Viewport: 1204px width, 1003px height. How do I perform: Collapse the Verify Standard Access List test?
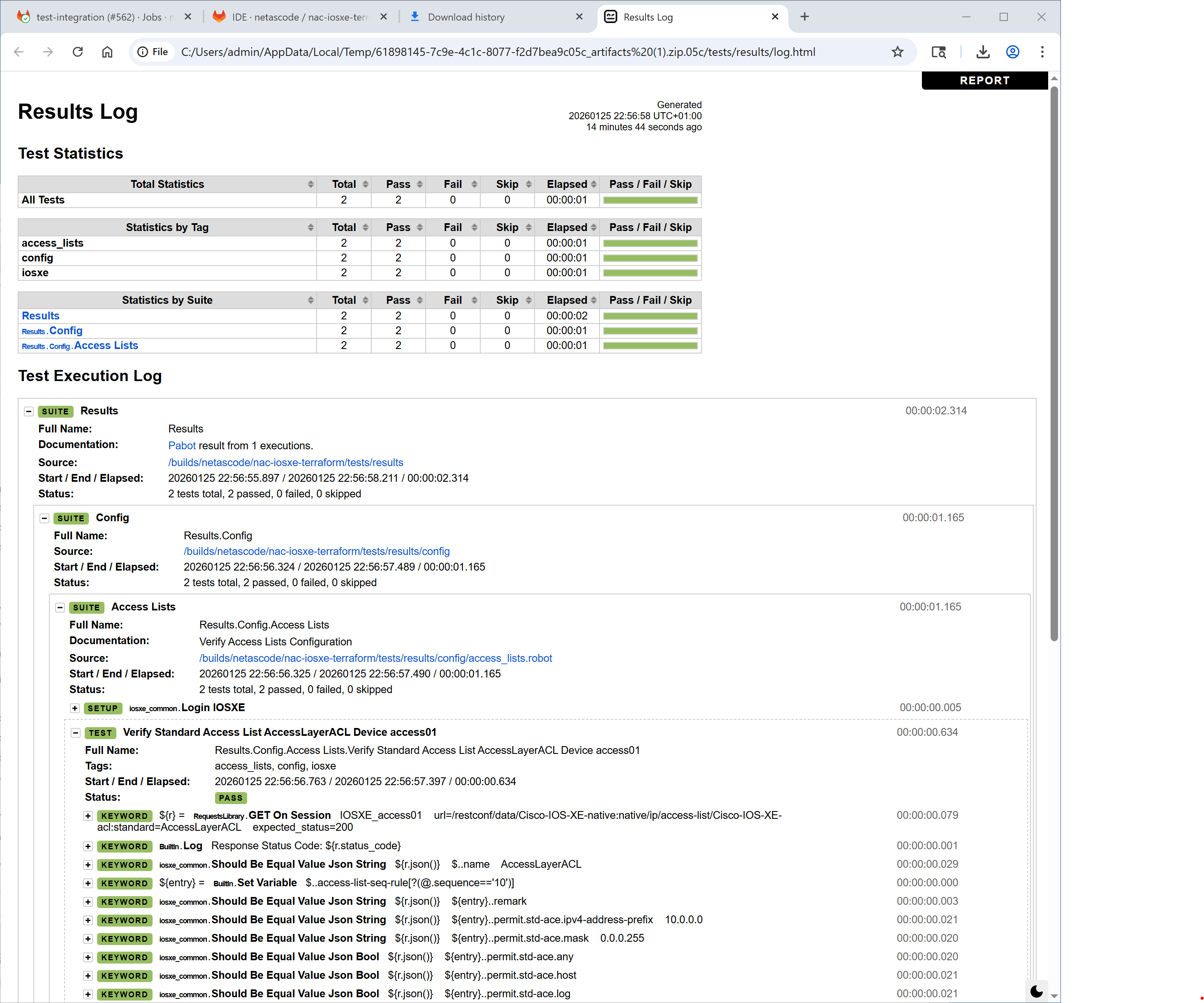pyautogui.click(x=75, y=733)
